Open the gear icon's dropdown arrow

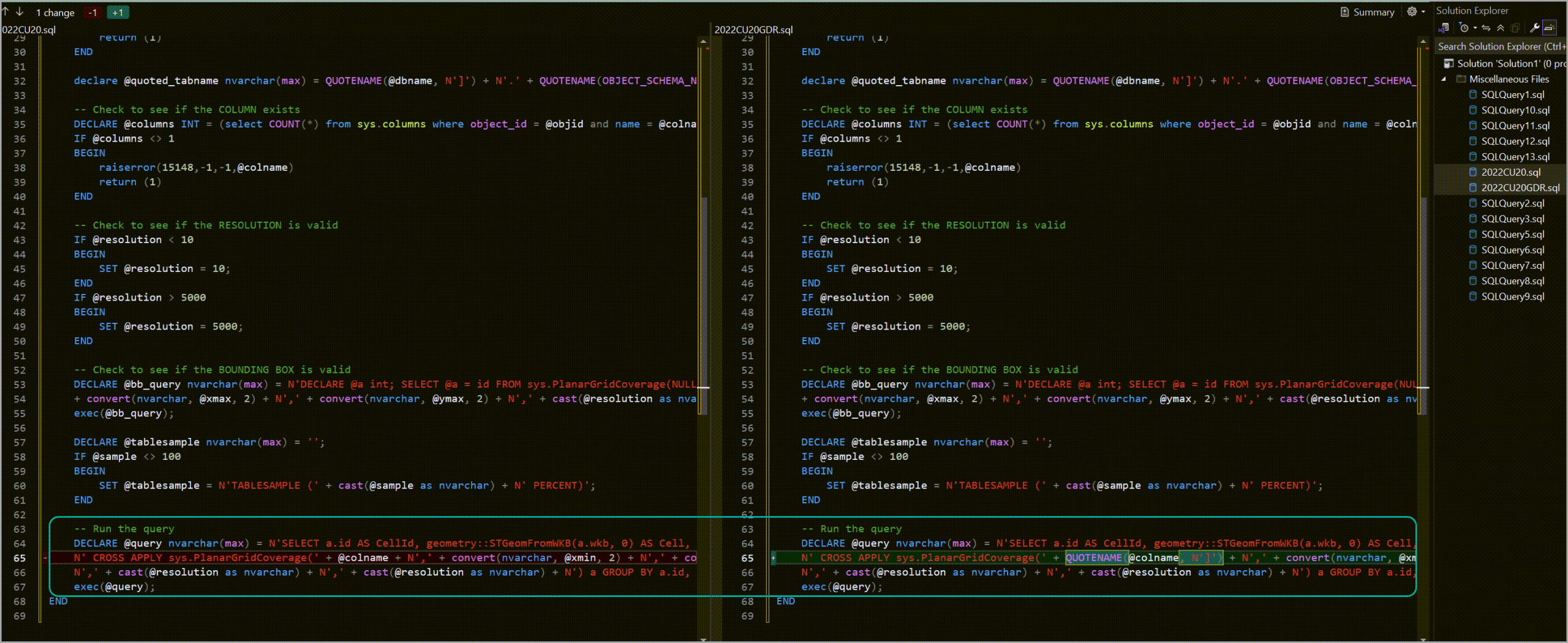pos(1421,12)
